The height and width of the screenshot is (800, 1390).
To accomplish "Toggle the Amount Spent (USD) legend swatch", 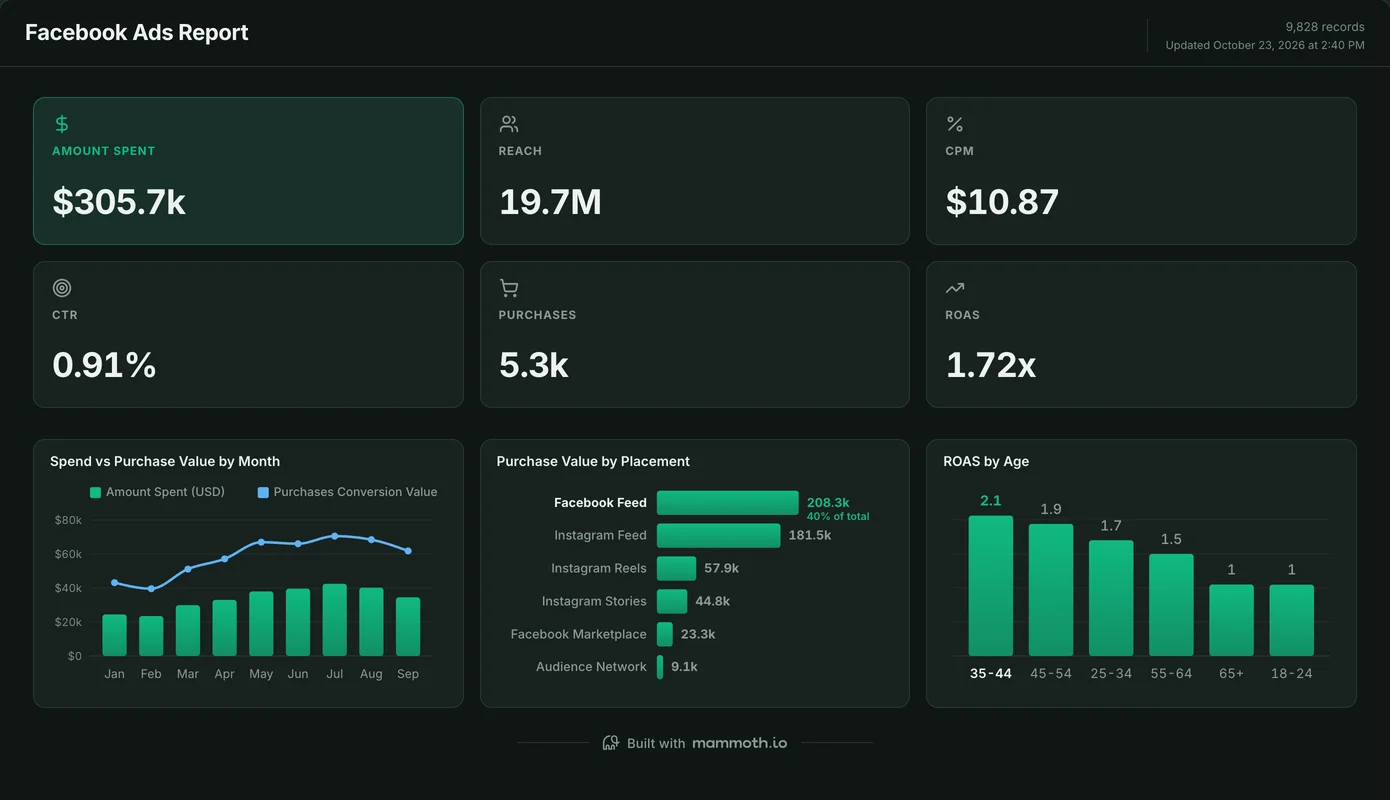I will [96, 492].
